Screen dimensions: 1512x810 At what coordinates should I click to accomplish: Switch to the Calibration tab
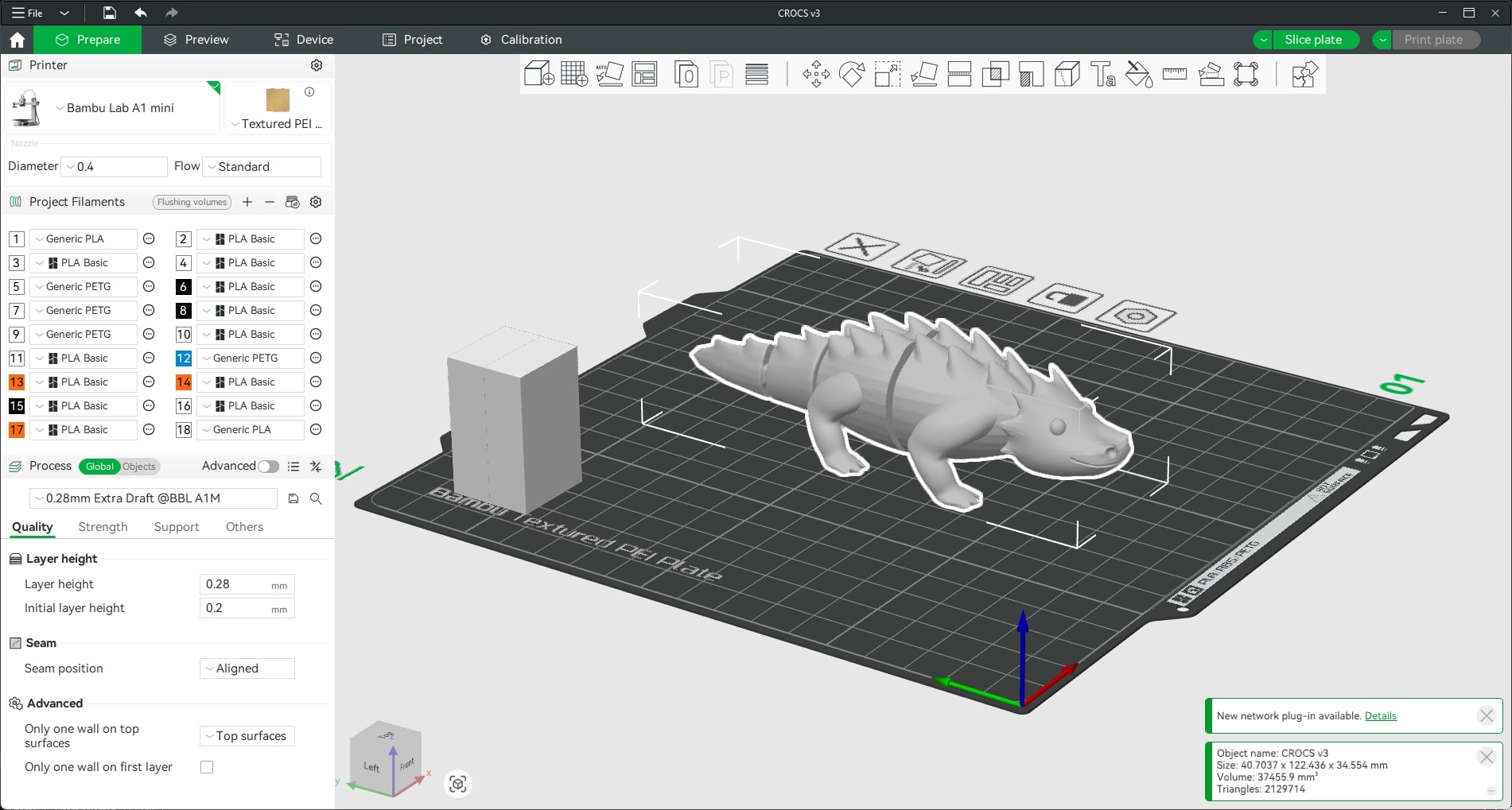click(x=521, y=40)
